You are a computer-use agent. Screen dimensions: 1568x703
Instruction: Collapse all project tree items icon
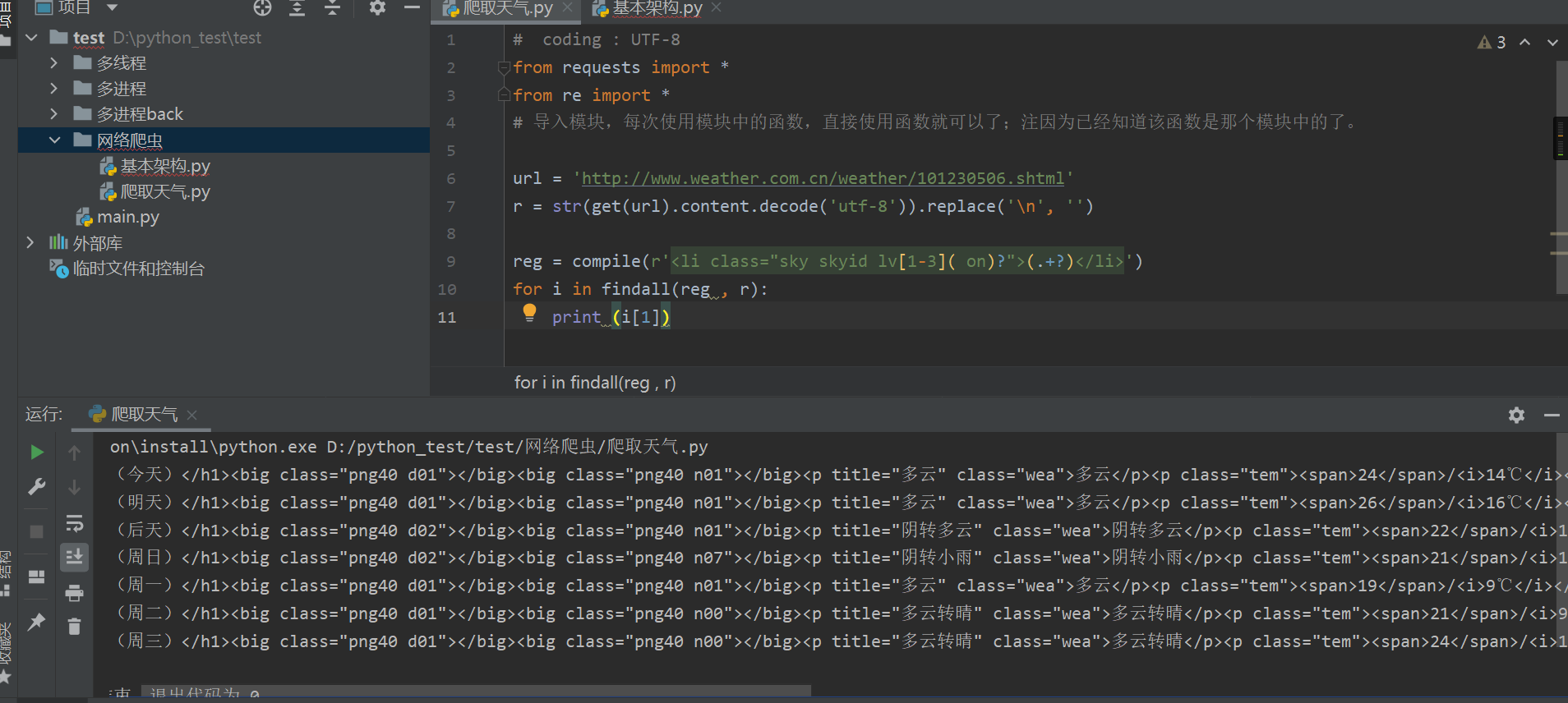point(332,8)
